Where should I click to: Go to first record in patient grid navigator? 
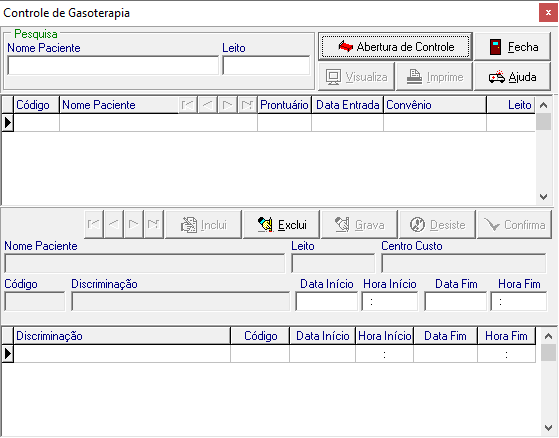click(x=188, y=105)
